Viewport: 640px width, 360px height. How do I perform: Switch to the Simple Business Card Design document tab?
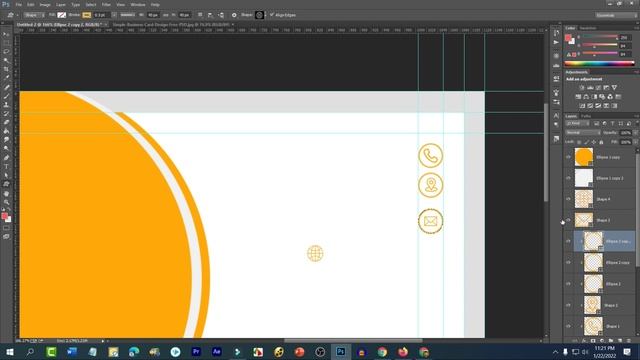pos(171,25)
